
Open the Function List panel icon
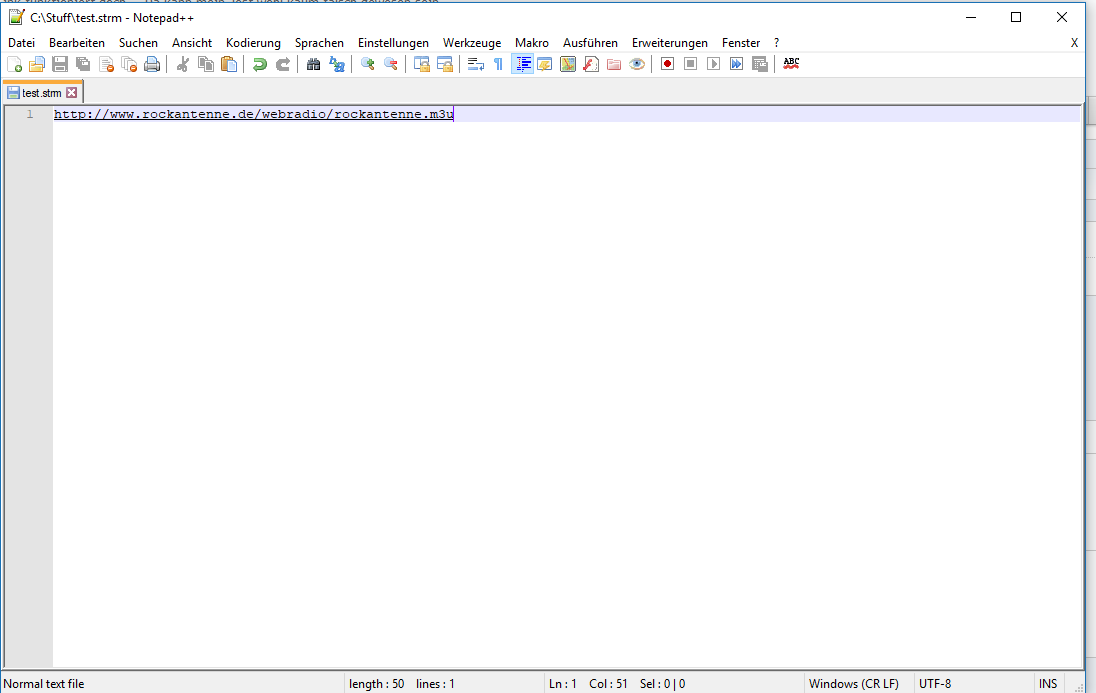tap(591, 64)
